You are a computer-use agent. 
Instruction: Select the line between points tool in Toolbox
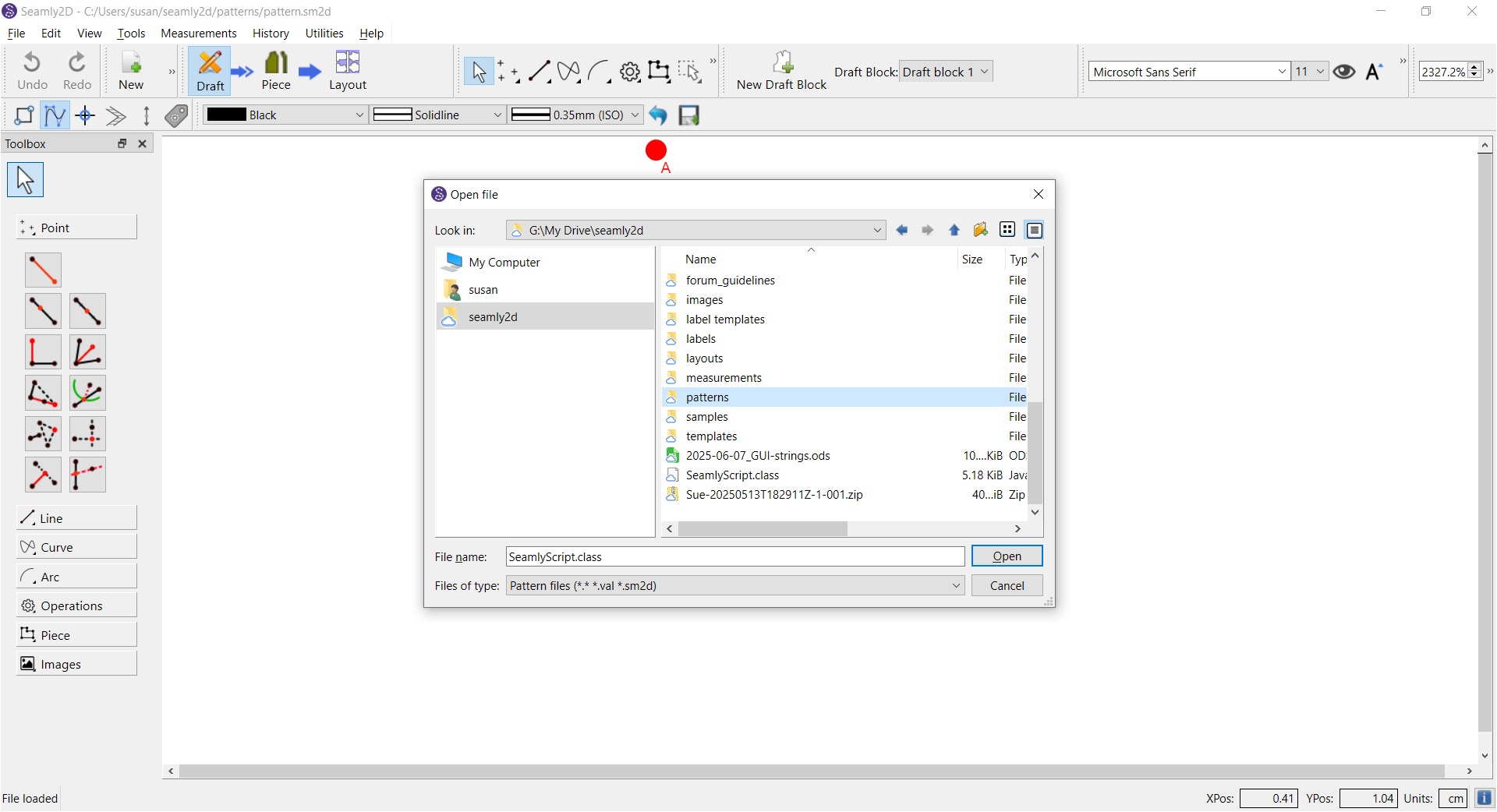[43, 270]
